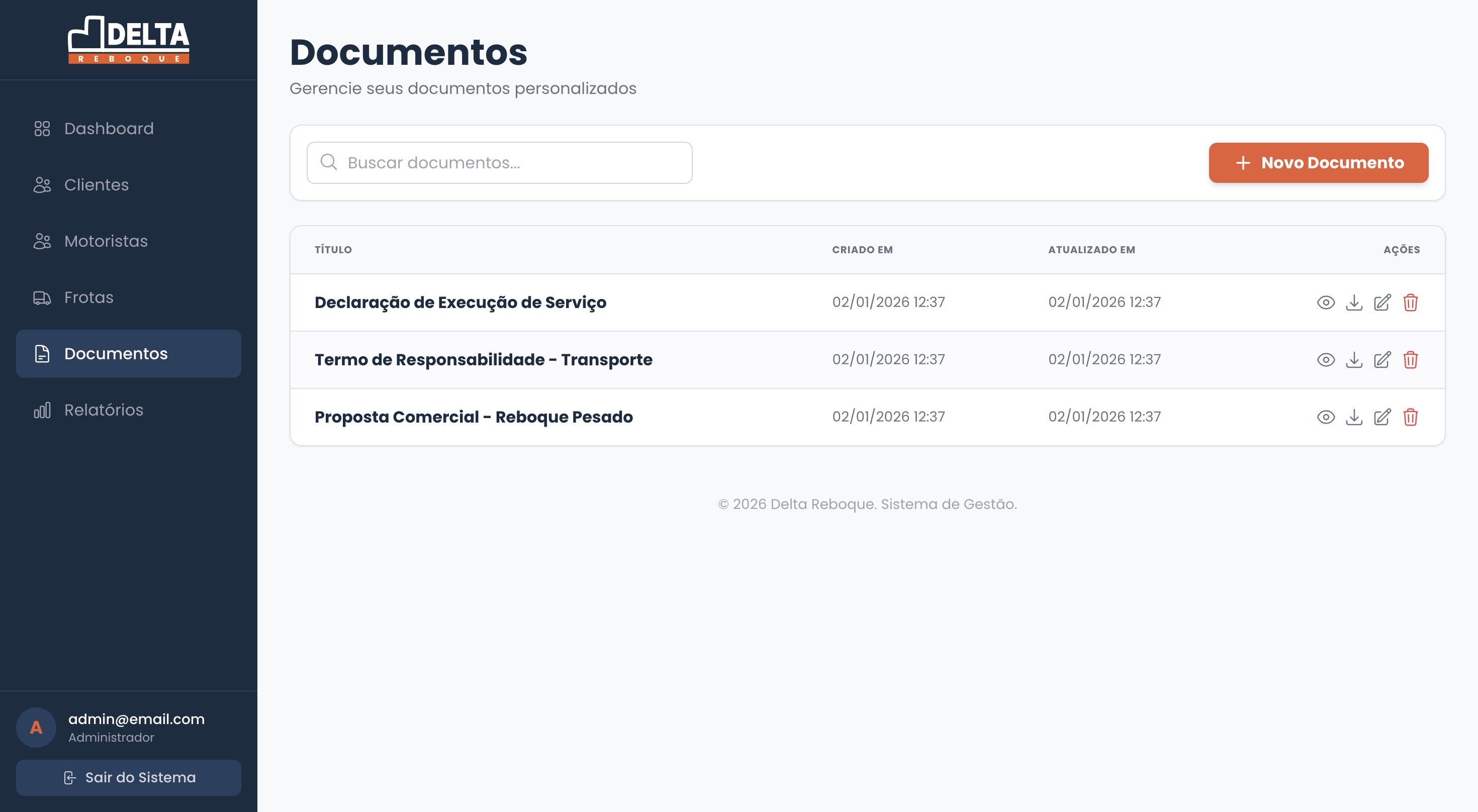This screenshot has height=812, width=1478.
Task: Delete the Declaração de Execução de Serviço
Action: coord(1412,302)
